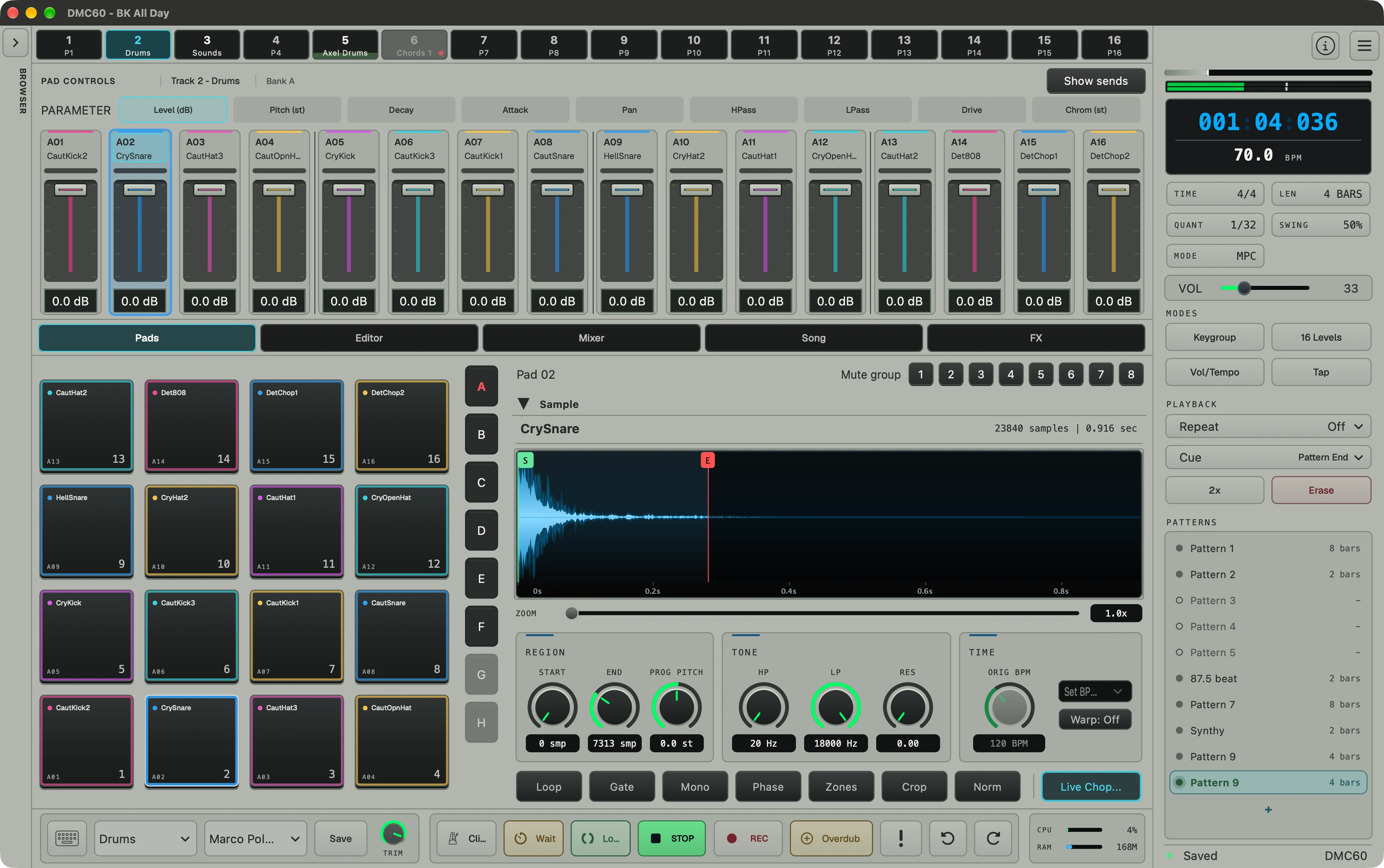Screen dimensions: 1384x868
Task: Open the Cue Pattern End dropdown
Action: [1268, 457]
